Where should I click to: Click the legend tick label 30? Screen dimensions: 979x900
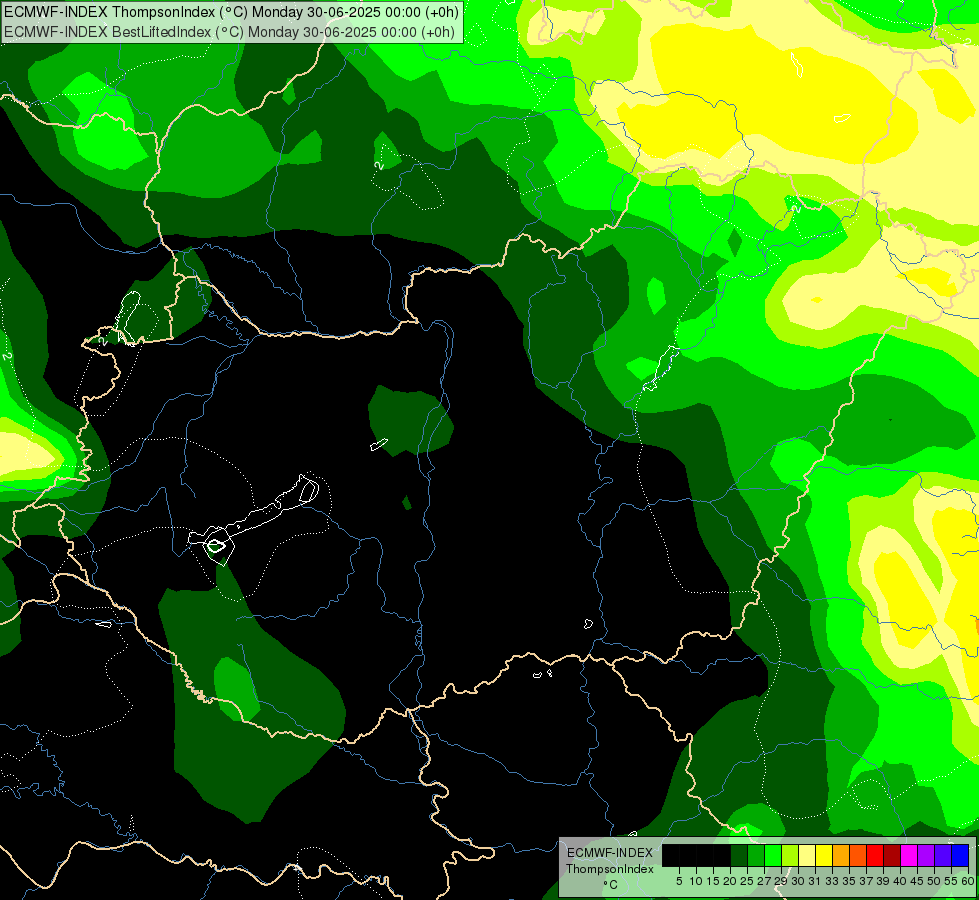click(798, 881)
